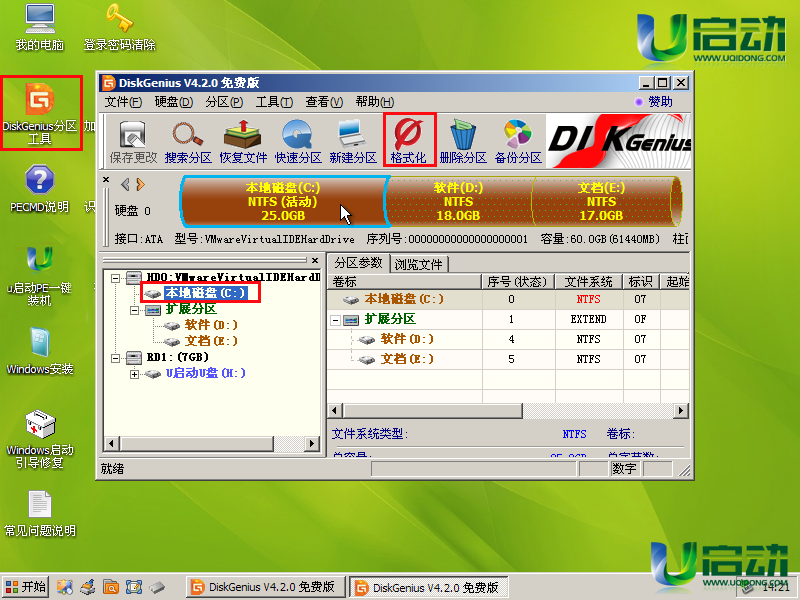Open the File (文件) menu
This screenshot has width=800, height=600.
coord(123,102)
